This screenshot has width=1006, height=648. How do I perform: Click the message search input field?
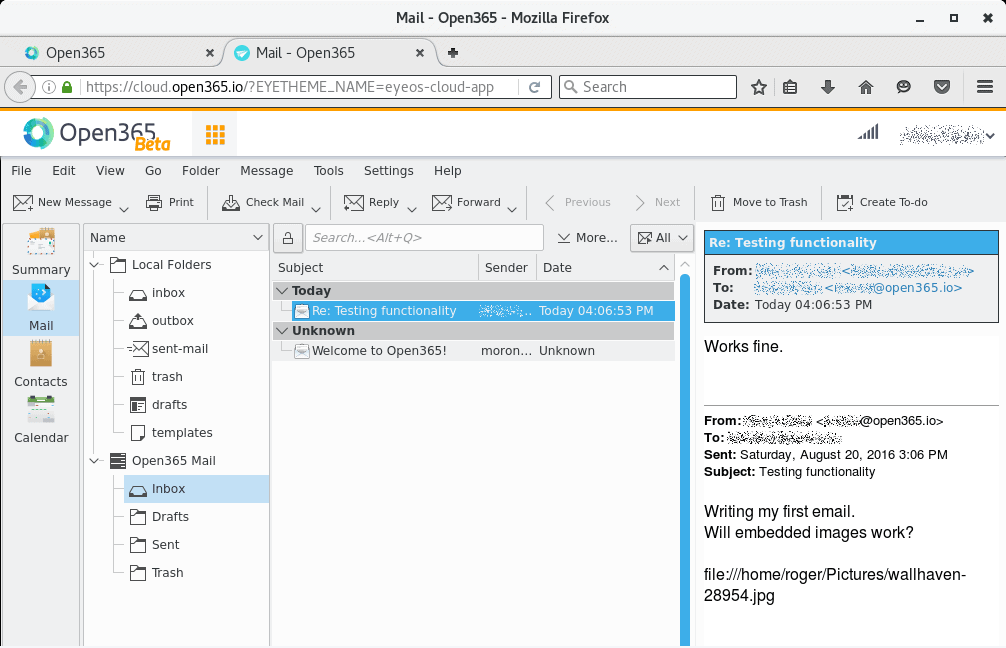pyautogui.click(x=424, y=238)
